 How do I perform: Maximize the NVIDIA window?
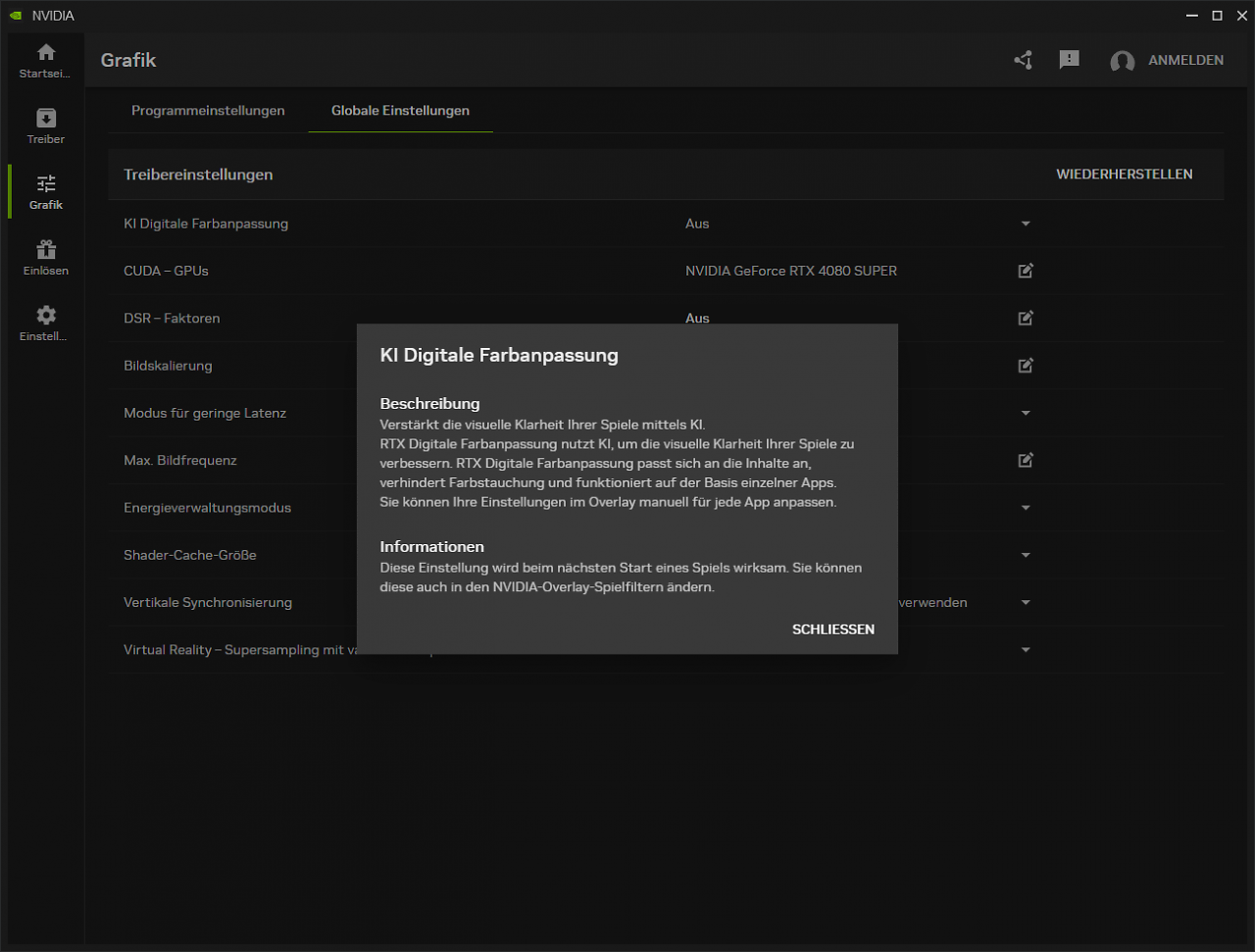coord(1217,16)
